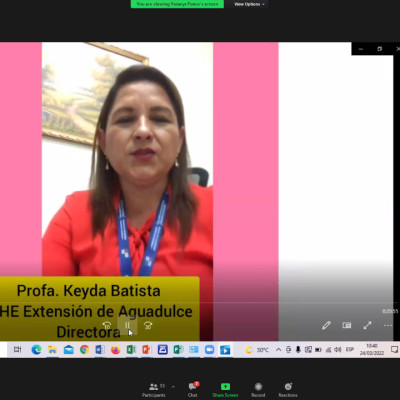Image resolution: width=400 pixels, height=400 pixels.
Task: Click the green screen sharing notification banner
Action: tap(177, 4)
